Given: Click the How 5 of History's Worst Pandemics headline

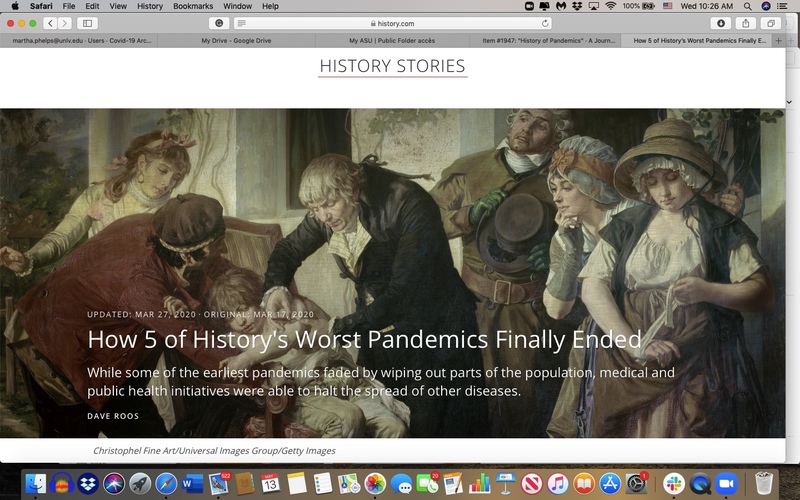Looking at the screenshot, I should click(364, 339).
